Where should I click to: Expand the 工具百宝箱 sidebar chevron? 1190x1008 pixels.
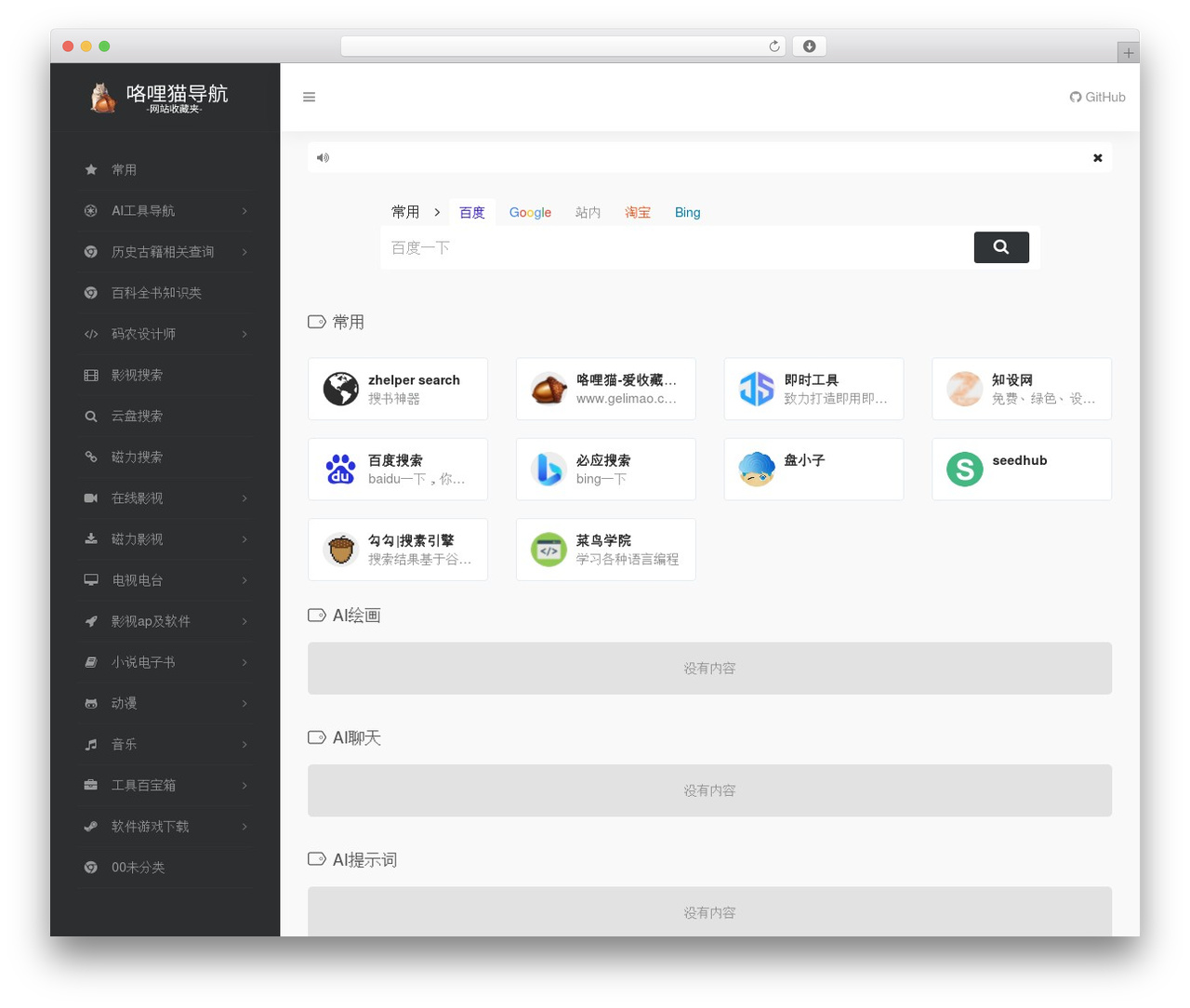tap(245, 786)
